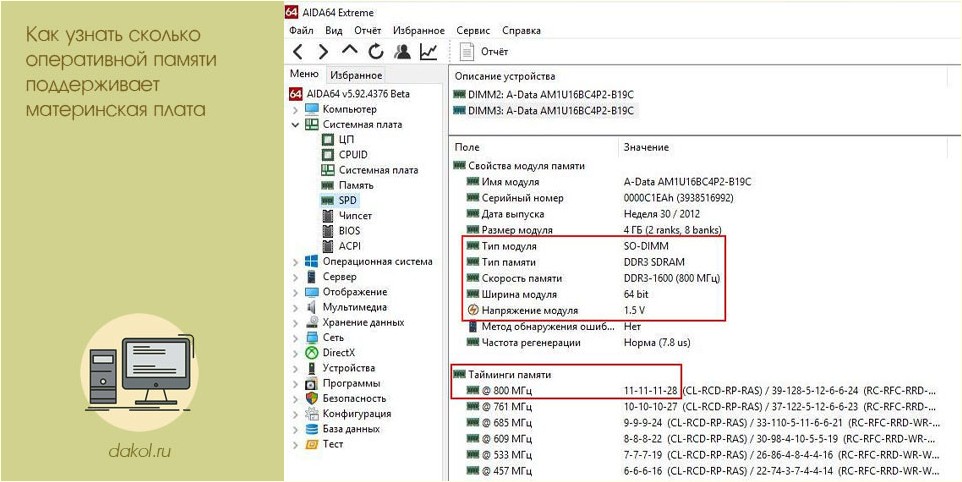
Task: Click the Конфигурация icon in tree
Action: [x=312, y=414]
